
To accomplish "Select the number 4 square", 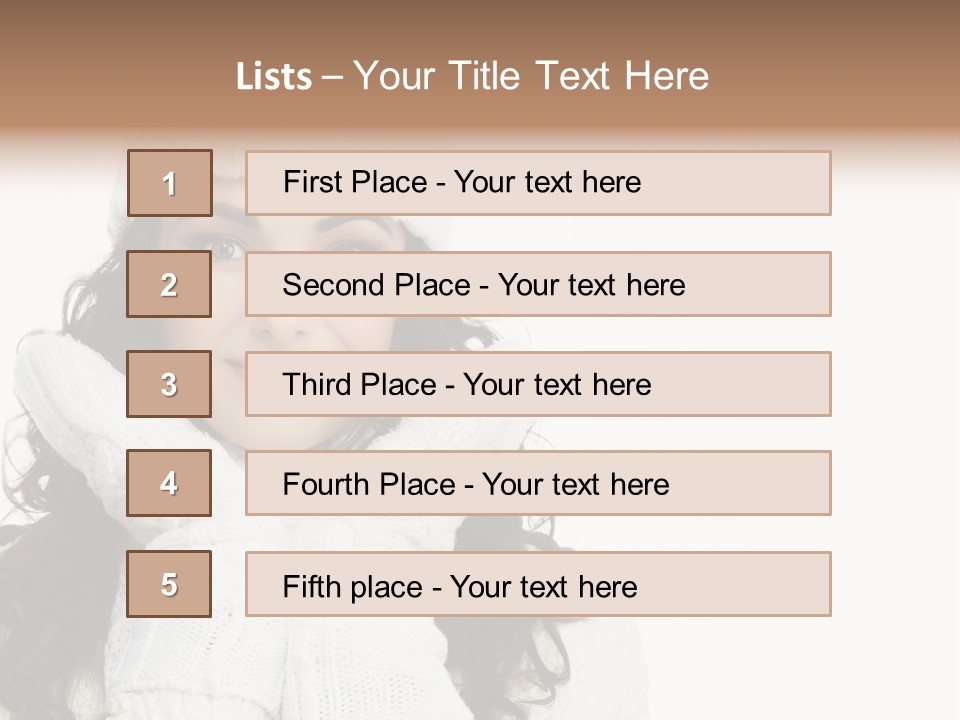I will 170,483.
